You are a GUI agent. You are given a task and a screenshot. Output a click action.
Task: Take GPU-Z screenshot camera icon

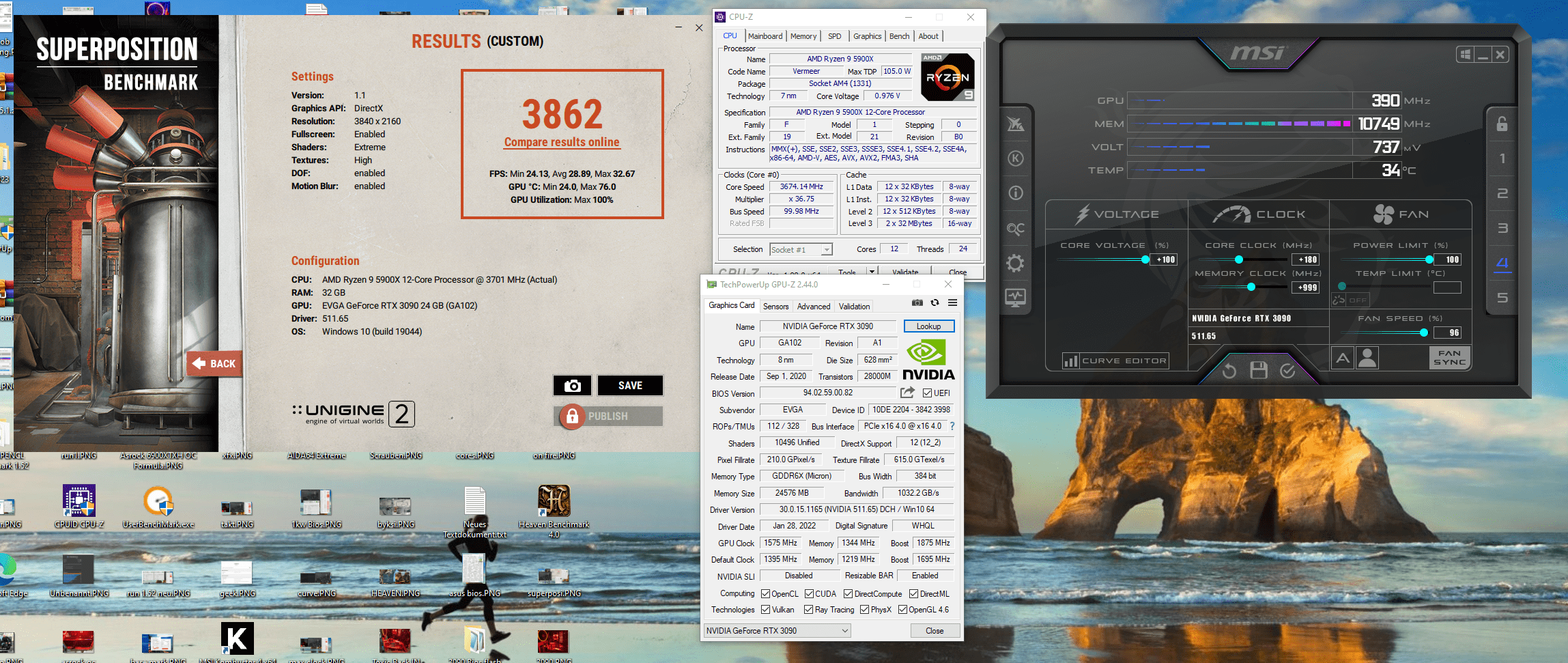(x=917, y=303)
